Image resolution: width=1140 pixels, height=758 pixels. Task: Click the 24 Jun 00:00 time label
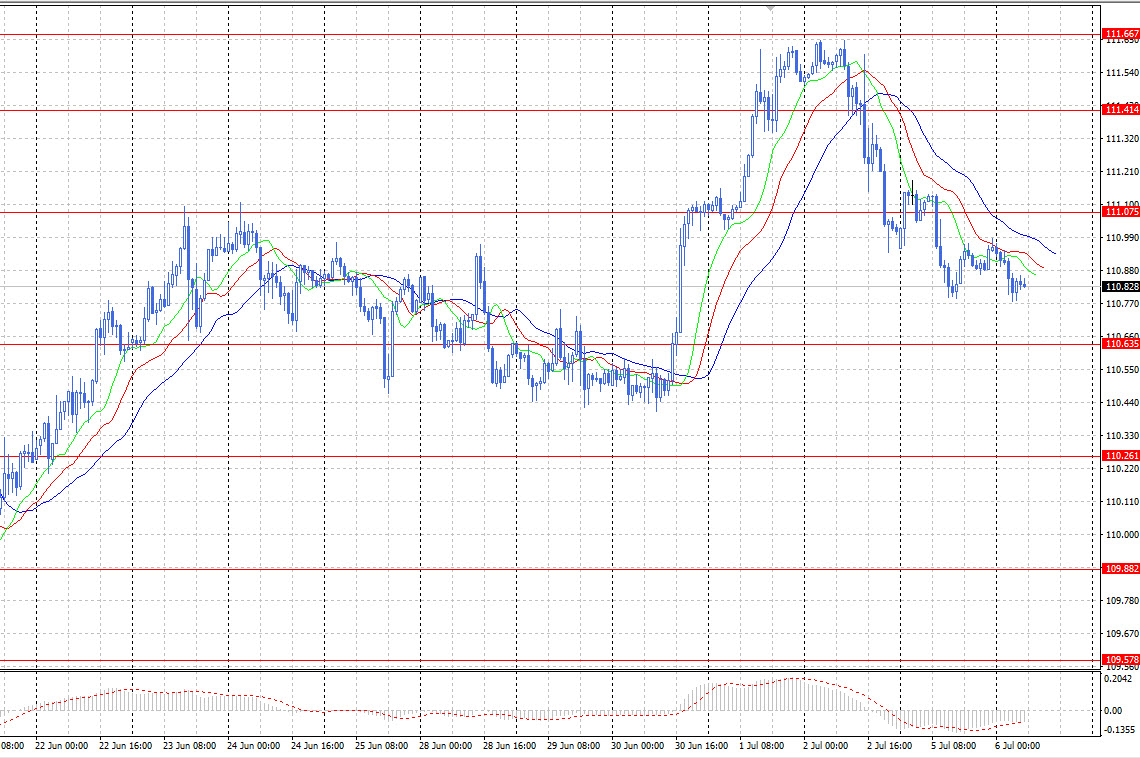254,746
